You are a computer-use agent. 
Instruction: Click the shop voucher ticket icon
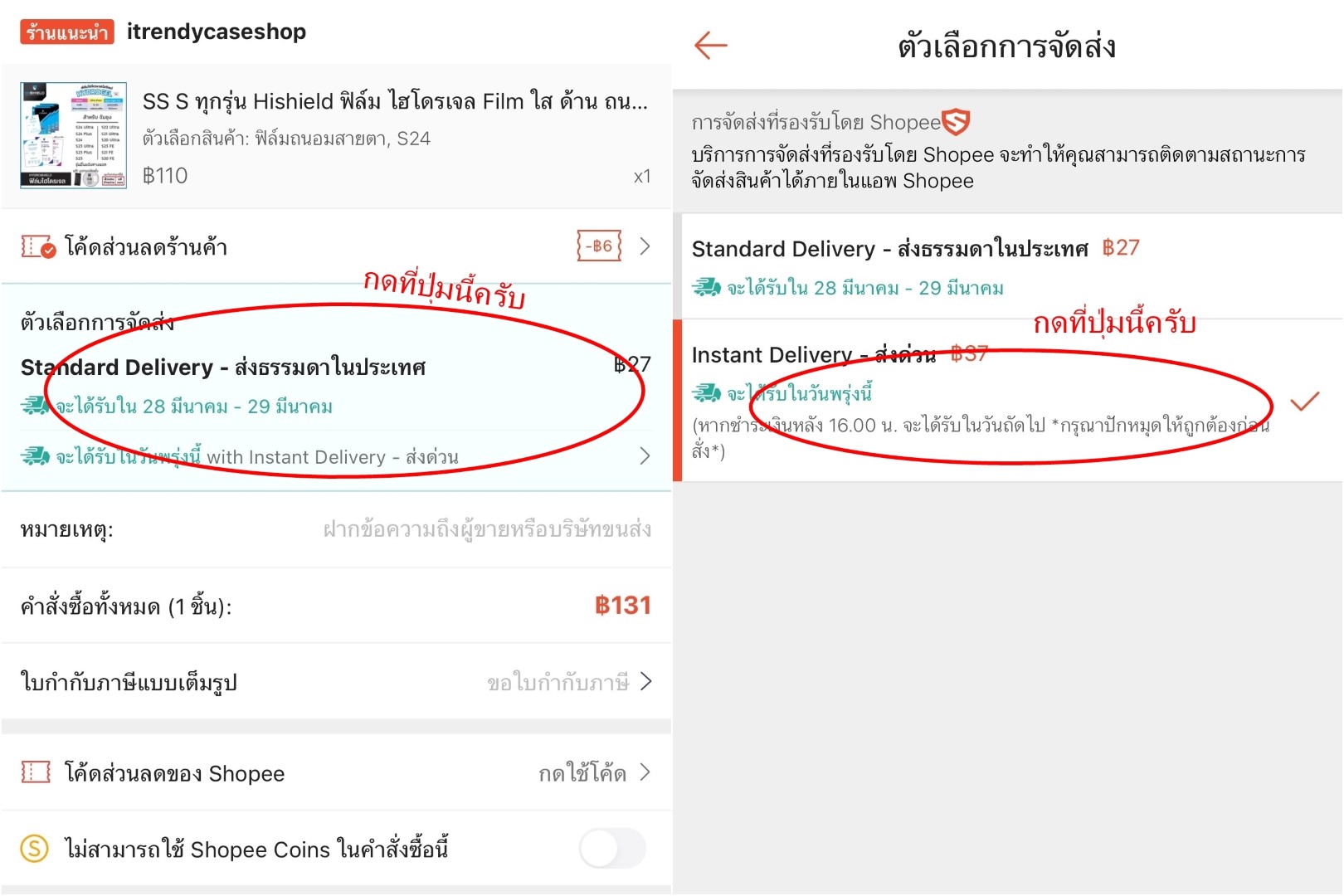[38, 246]
